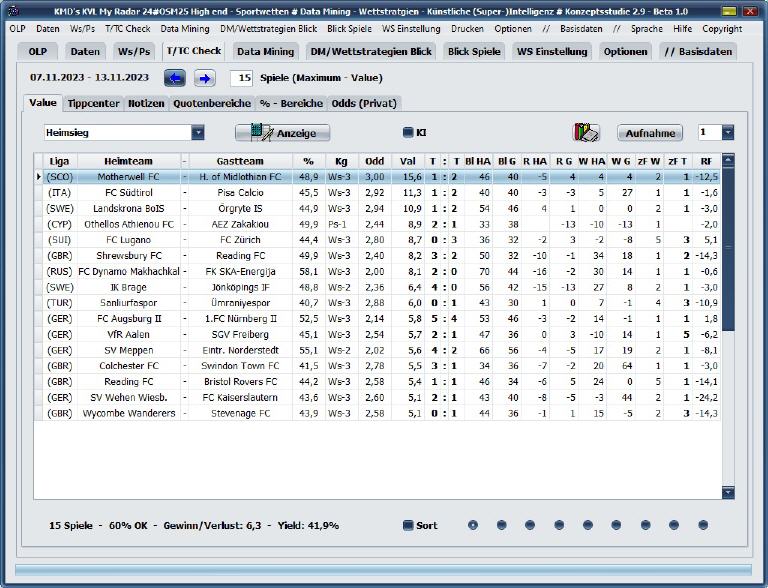
Task: Select the FC Südtirol row
Action: (377, 193)
